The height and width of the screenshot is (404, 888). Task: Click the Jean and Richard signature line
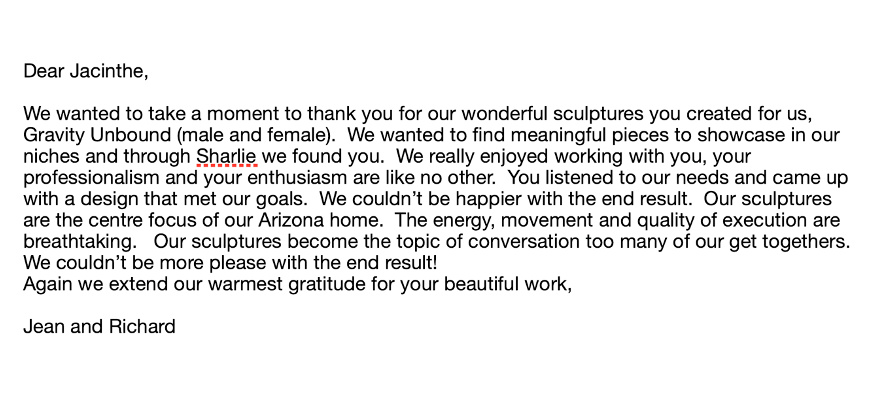[99, 327]
